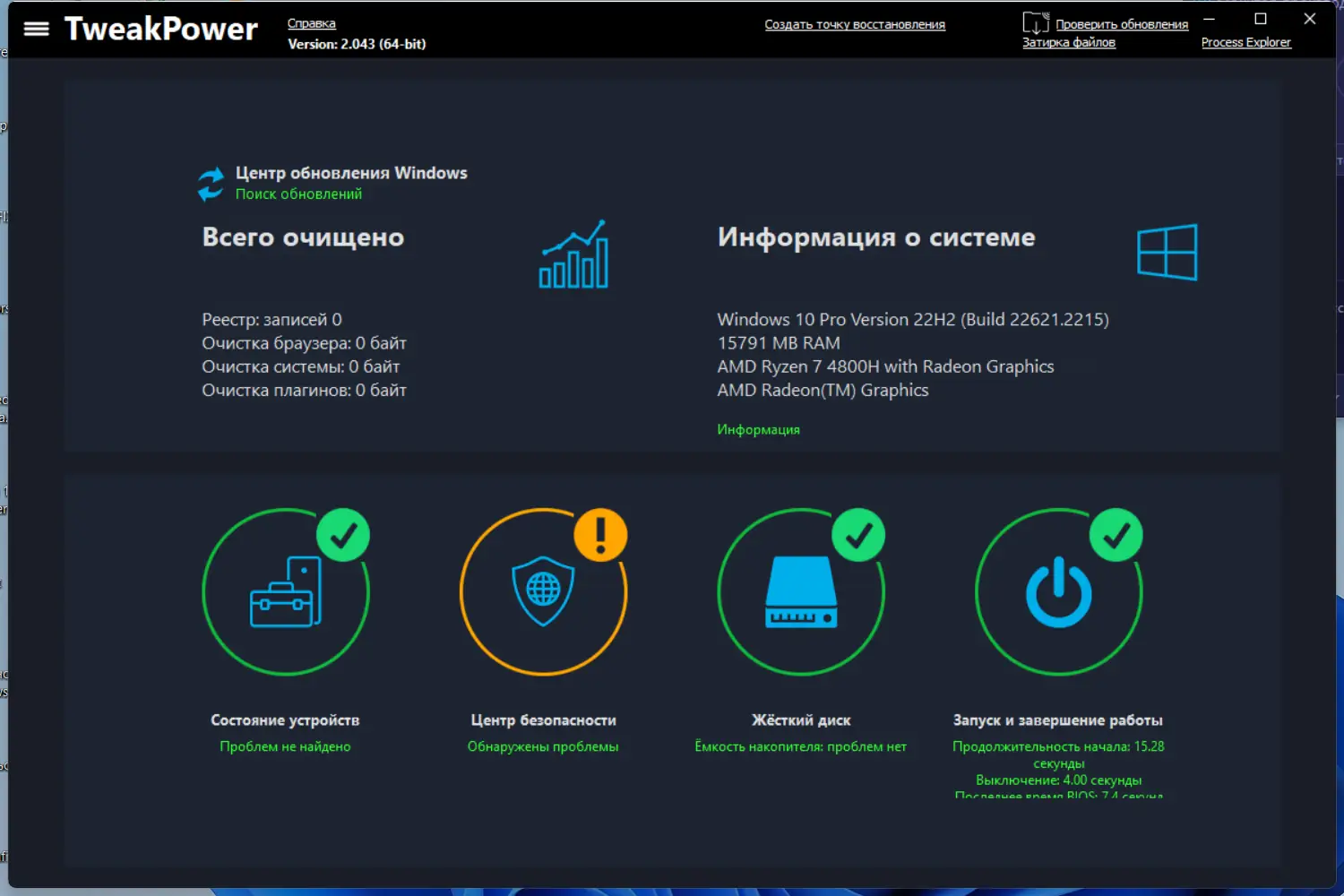1344x896 pixels.
Task: Click Ёмкость накопителя: проблем нет text
Action: 801,746
